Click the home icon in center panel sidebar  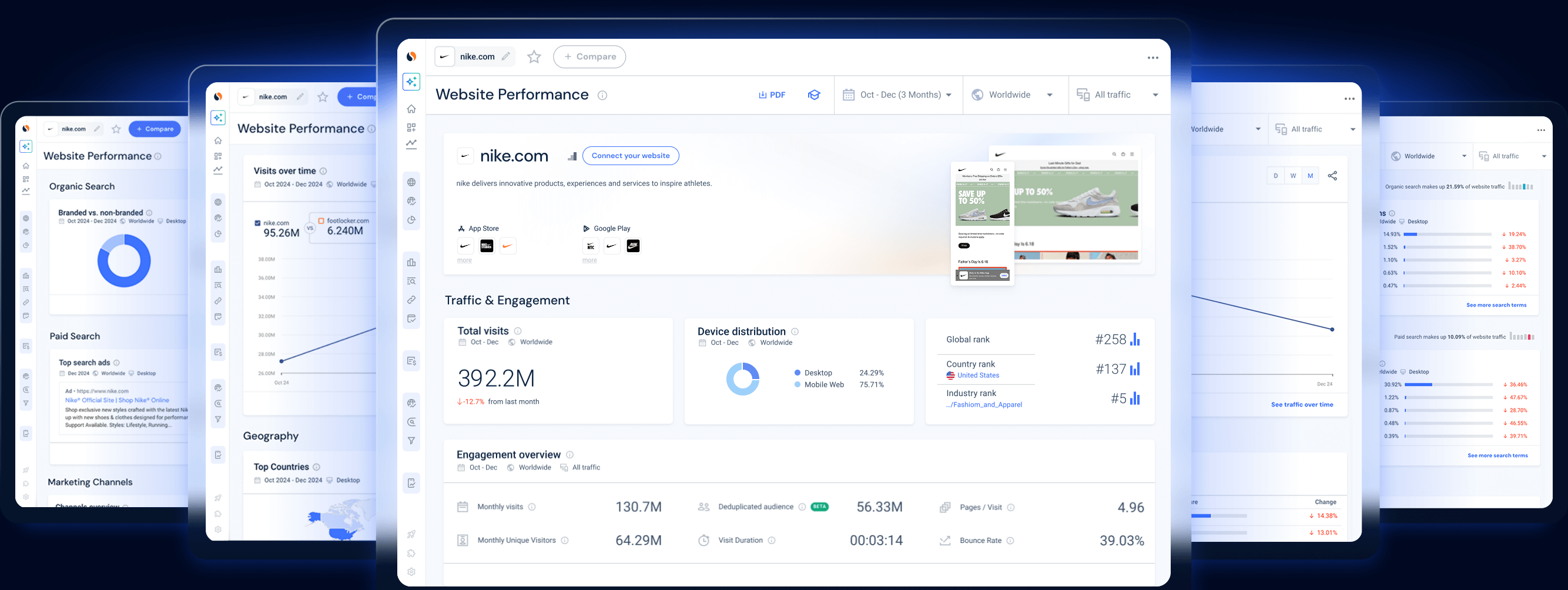click(411, 109)
